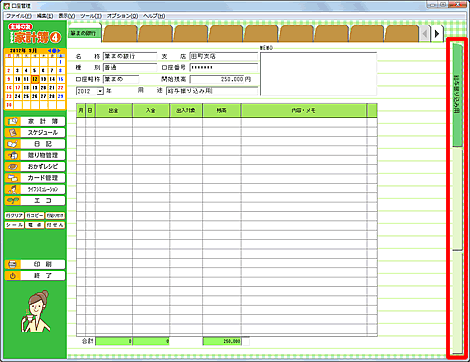Go to next month in calendar
The image size is (470, 362).
click(x=59, y=51)
